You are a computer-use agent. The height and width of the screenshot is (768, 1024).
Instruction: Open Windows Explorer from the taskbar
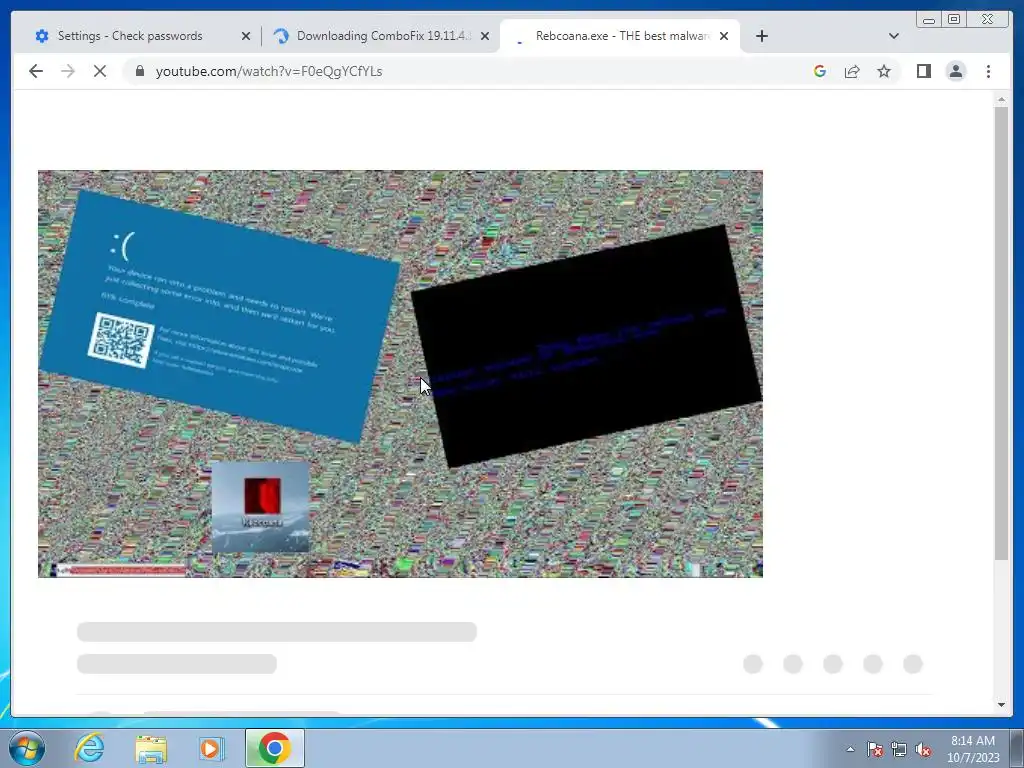[150, 748]
